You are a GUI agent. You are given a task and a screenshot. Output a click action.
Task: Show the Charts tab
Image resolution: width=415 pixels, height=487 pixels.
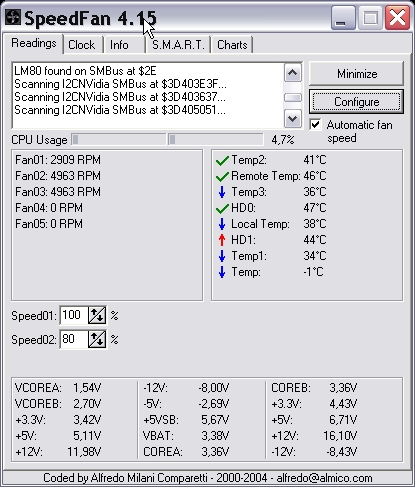(232, 45)
